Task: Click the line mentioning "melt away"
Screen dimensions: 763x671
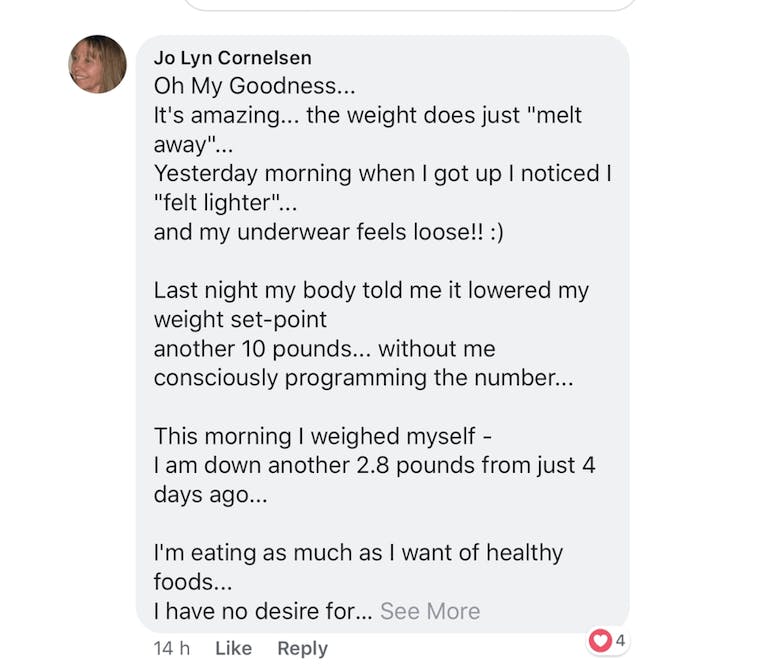Action: [x=367, y=115]
